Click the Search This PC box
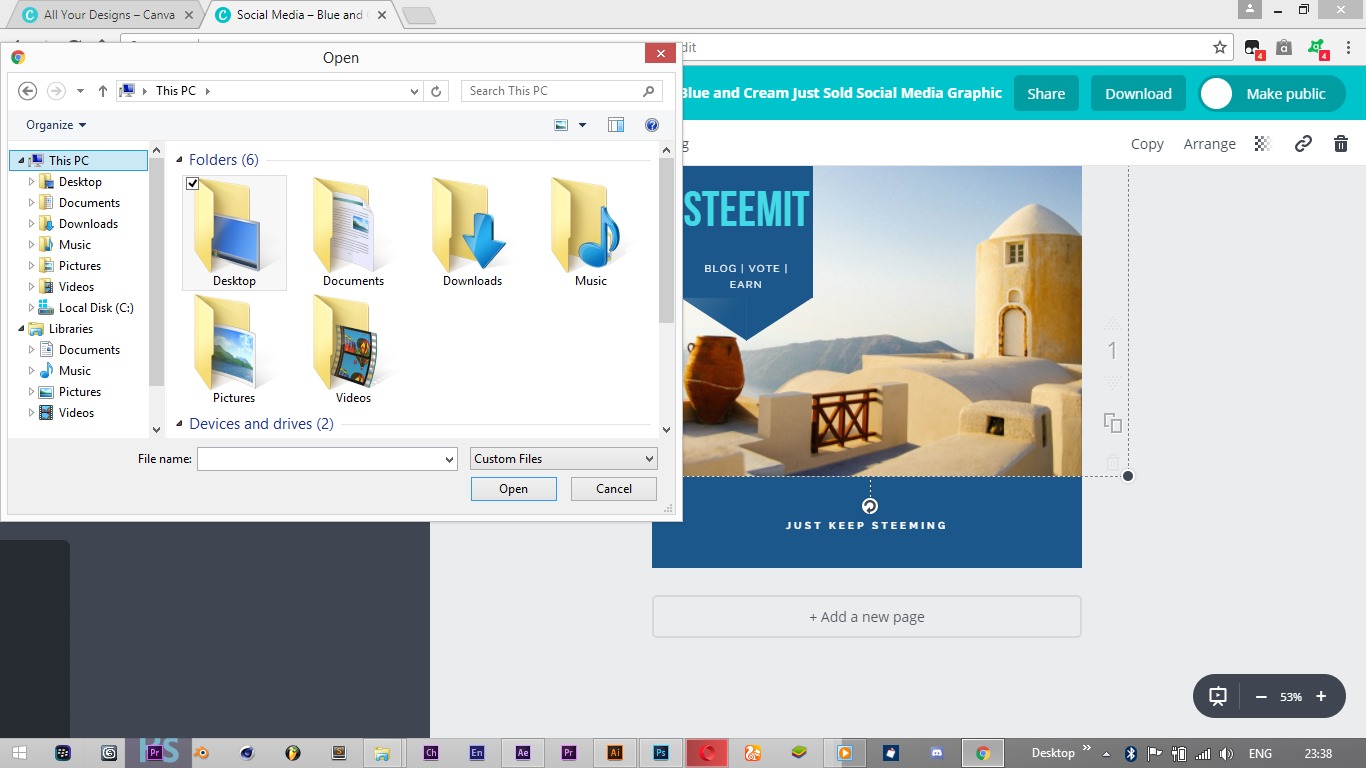 (562, 91)
